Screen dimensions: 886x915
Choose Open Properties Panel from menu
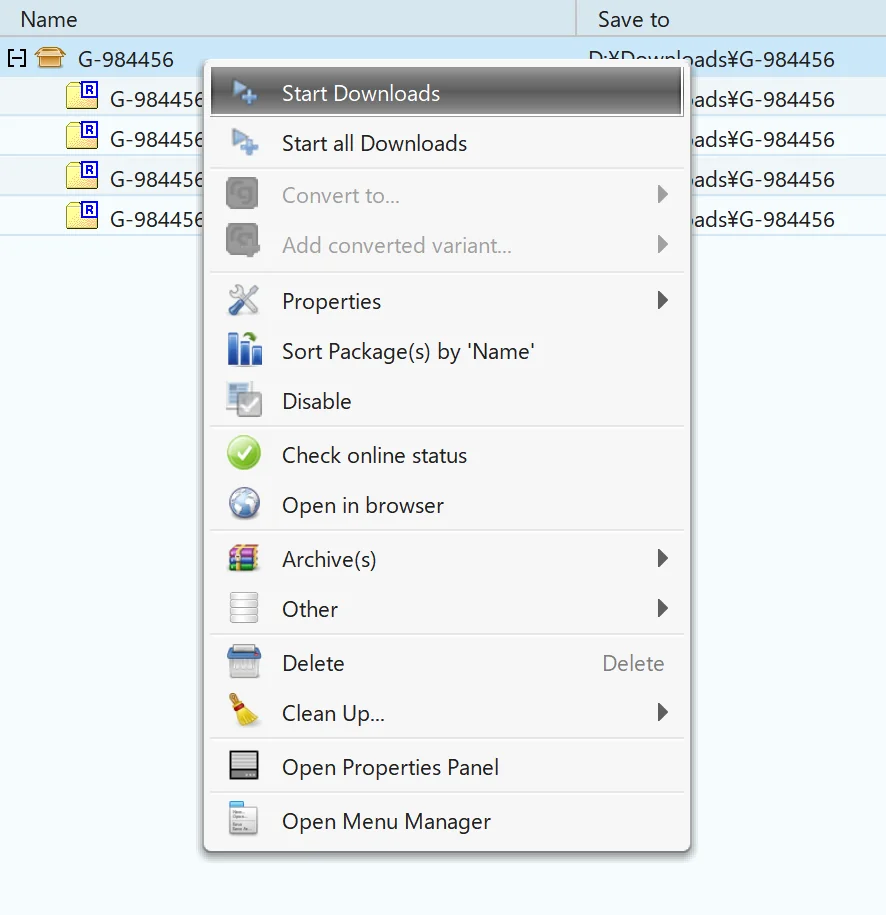(x=390, y=767)
